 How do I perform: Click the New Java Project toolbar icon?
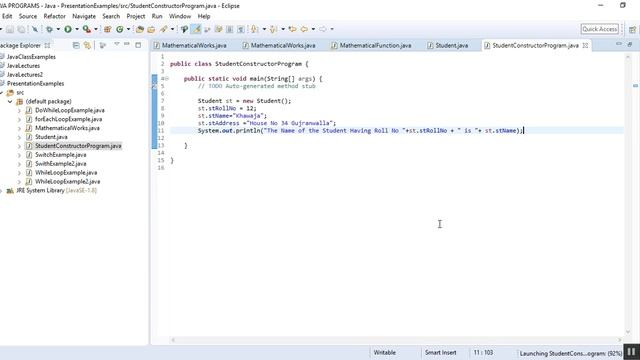pyautogui.click(x=108, y=29)
